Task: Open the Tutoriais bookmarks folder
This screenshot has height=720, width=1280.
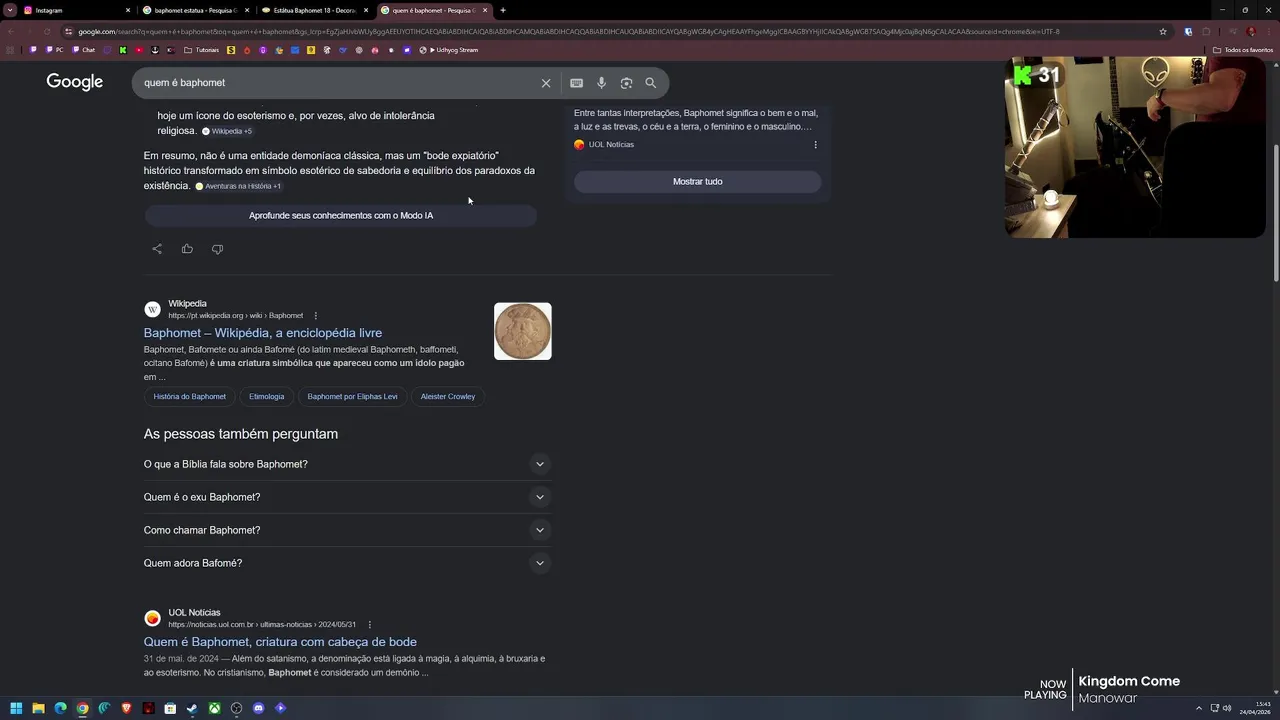Action: (x=202, y=50)
